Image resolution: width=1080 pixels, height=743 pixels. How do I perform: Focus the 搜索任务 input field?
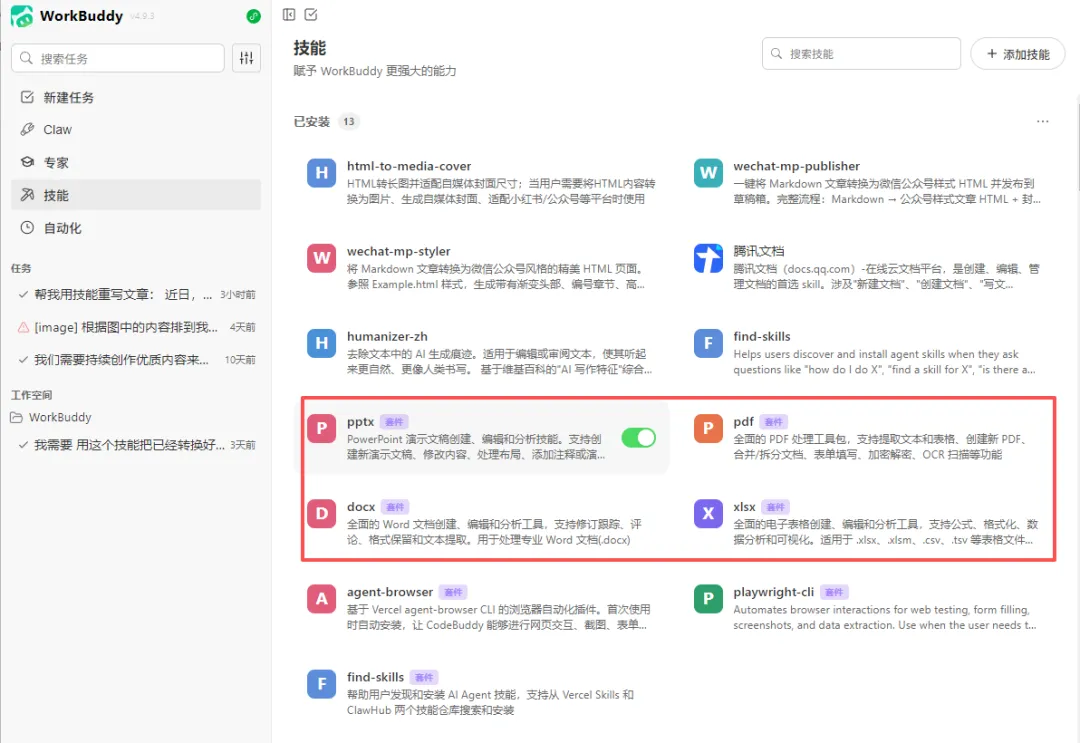tap(118, 59)
